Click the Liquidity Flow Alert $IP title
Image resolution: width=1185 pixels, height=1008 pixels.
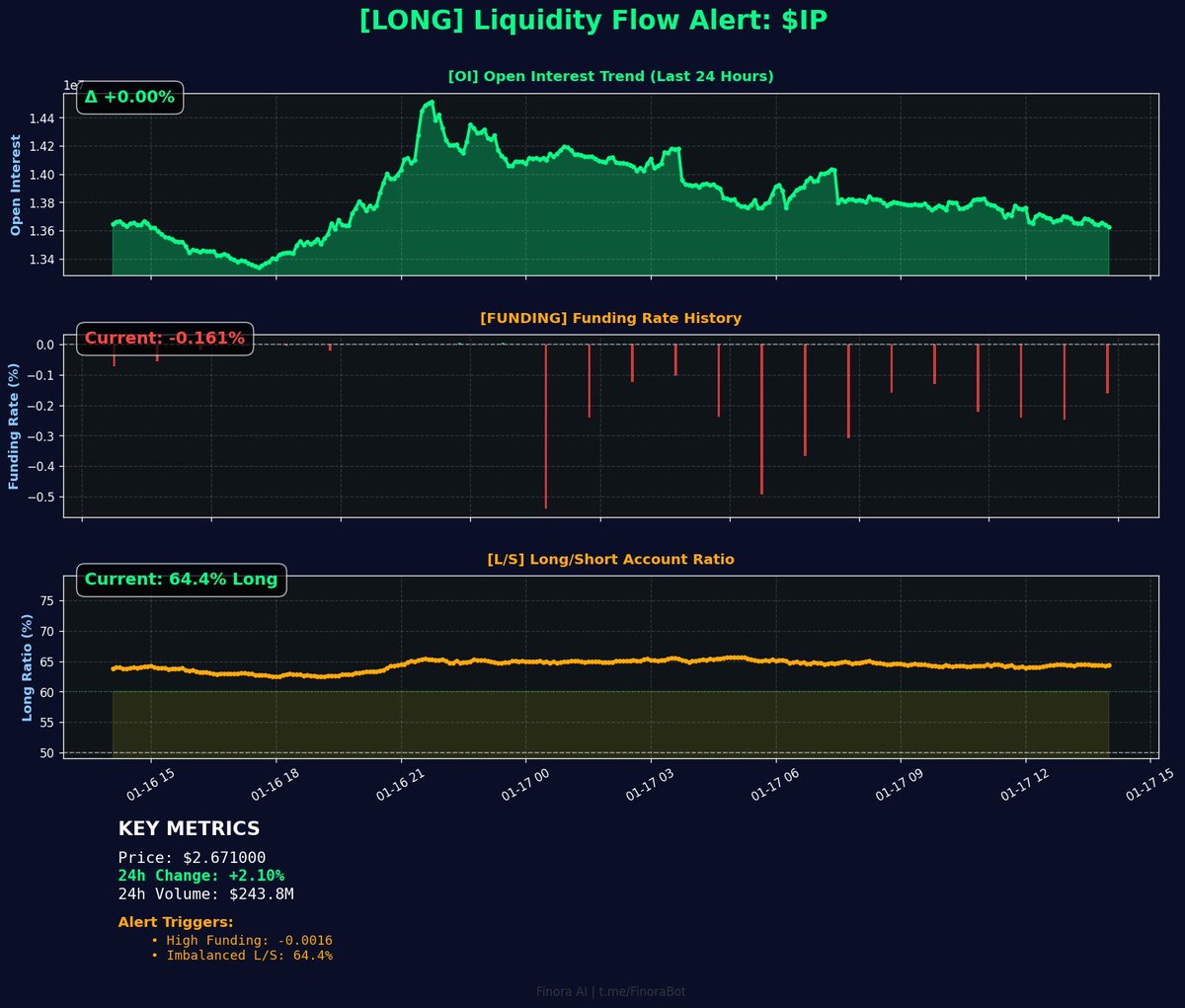coord(592,21)
